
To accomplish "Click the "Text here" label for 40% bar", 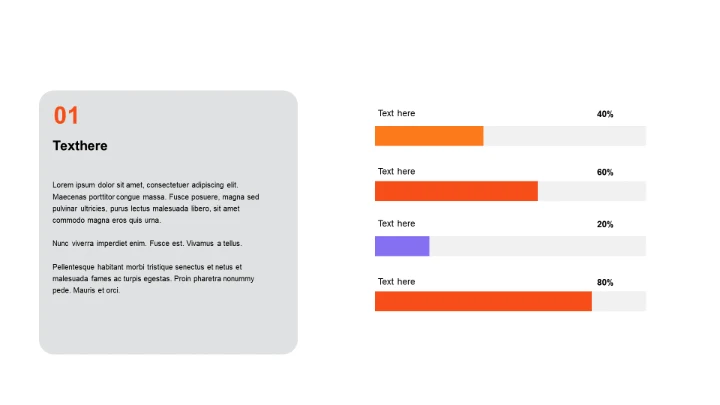I will (x=396, y=114).
